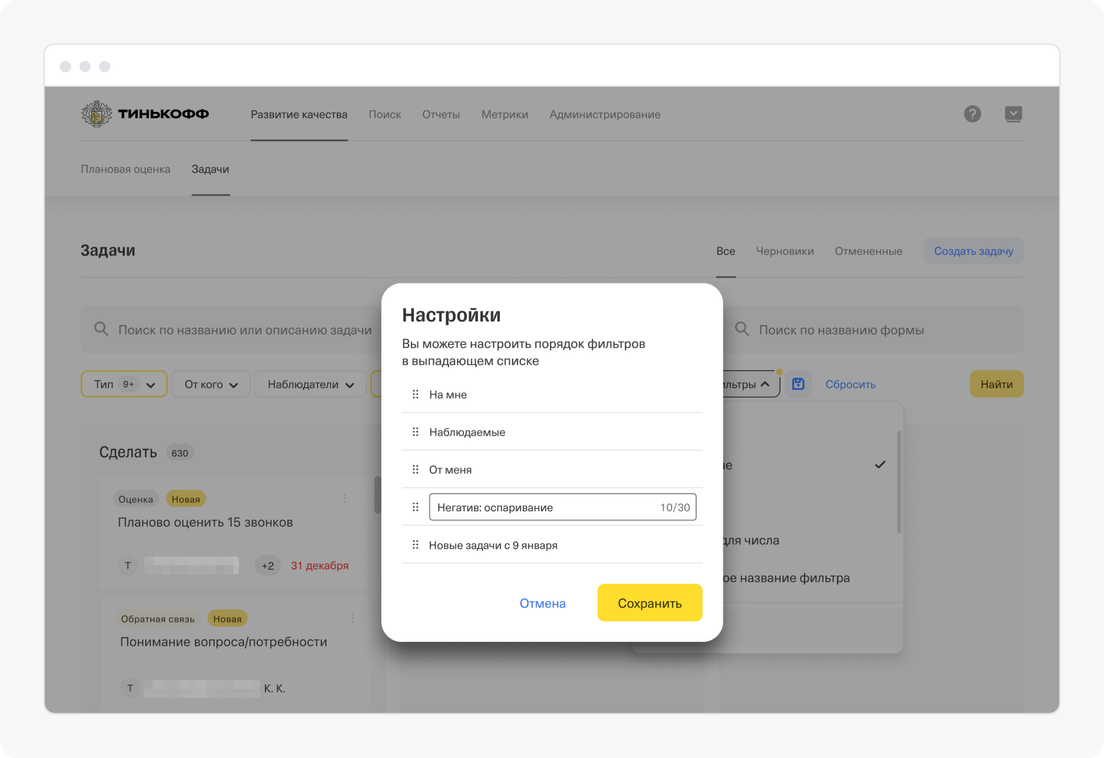Image resolution: width=1104 pixels, height=758 pixels.
Task: Switch to the "Плановая оценка" tab
Action: [125, 169]
